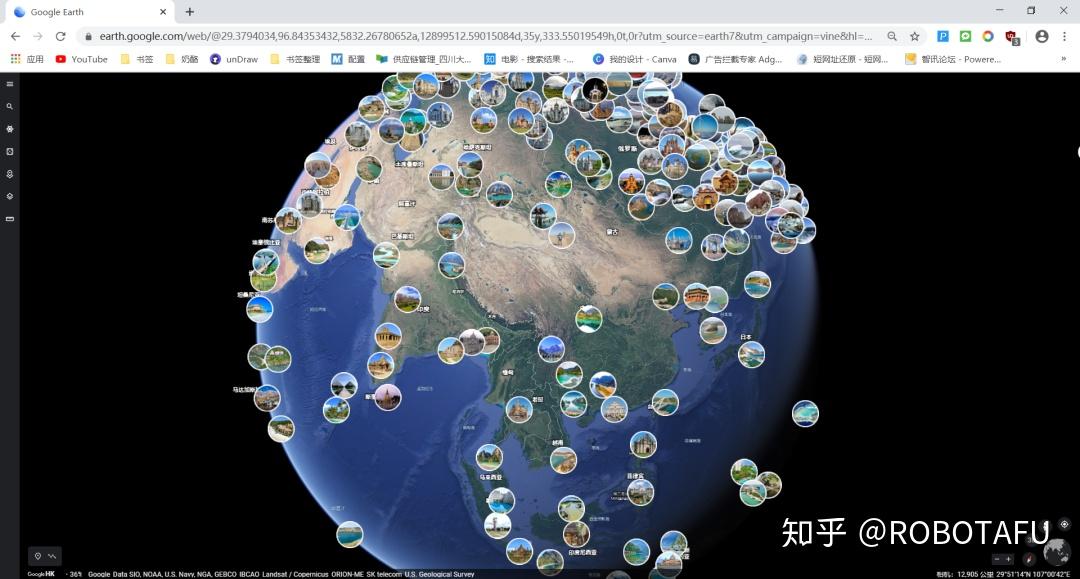Screen dimensions: 1080x579
Task: Click the Pegman Street View icon
Action: (x=39, y=555)
